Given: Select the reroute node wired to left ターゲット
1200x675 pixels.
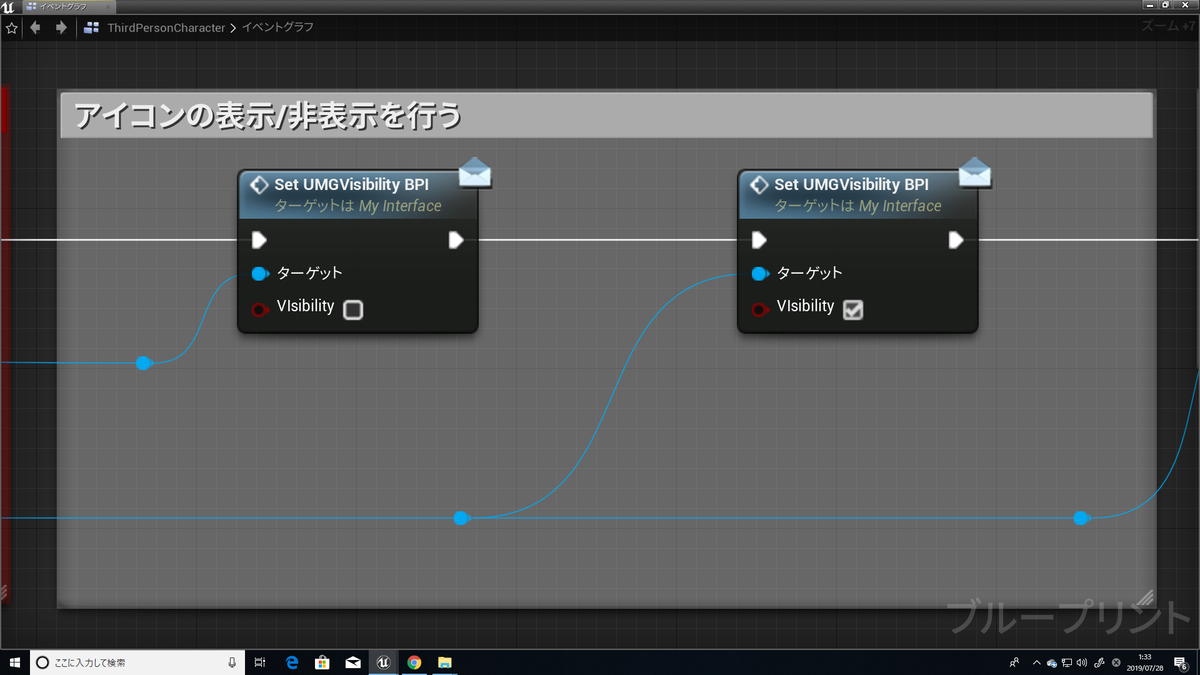Looking at the screenshot, I should point(143,362).
